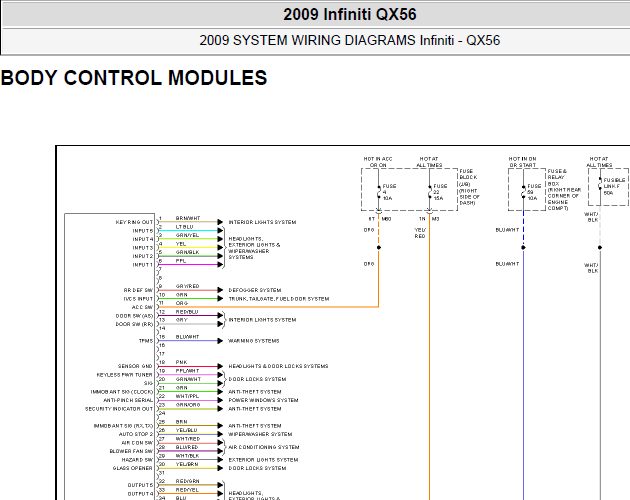Click the System Wiring Diagrams subtitle
This screenshot has width=630, height=500.
pyautogui.click(x=350, y=41)
